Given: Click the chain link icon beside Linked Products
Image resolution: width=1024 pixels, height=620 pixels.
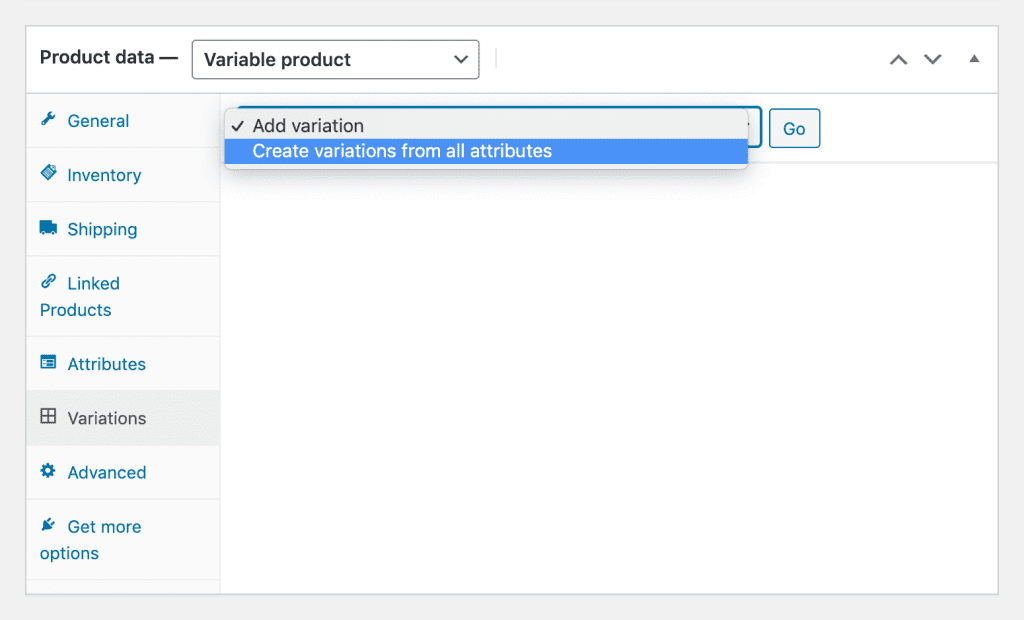Looking at the screenshot, I should 48,283.
